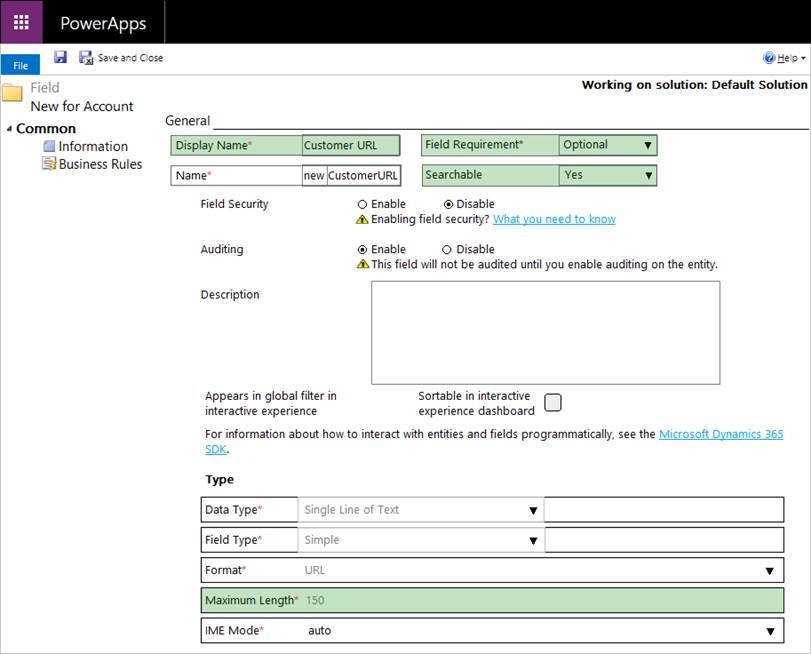Collapse the Common tree section

click(x=10, y=129)
